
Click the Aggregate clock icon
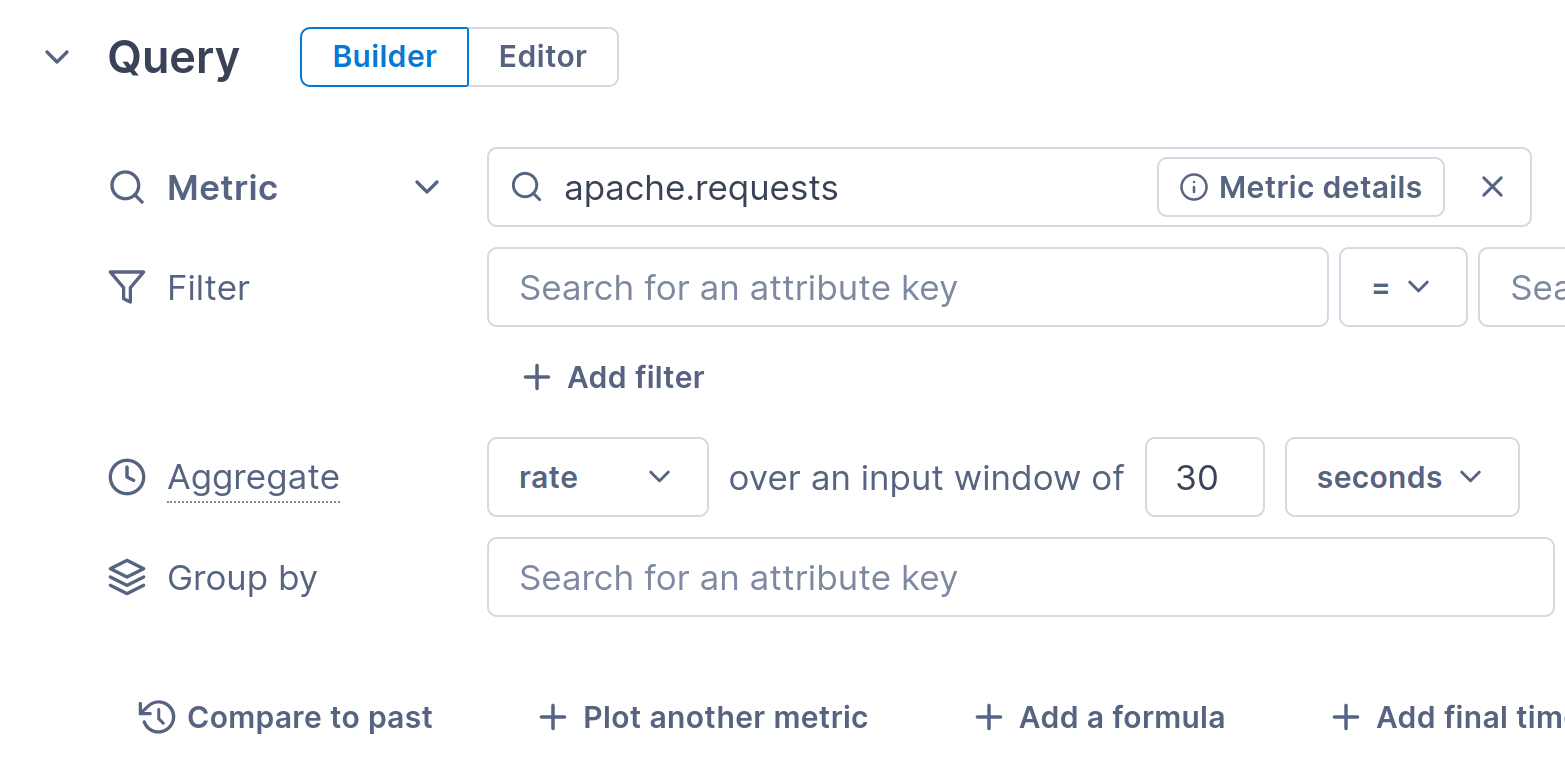click(x=127, y=477)
